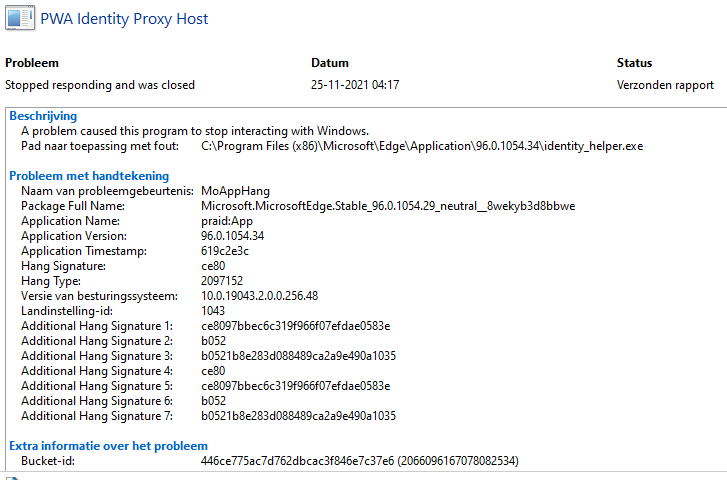Select the praid:App value
The width and height of the screenshot is (727, 480).
coord(227,221)
